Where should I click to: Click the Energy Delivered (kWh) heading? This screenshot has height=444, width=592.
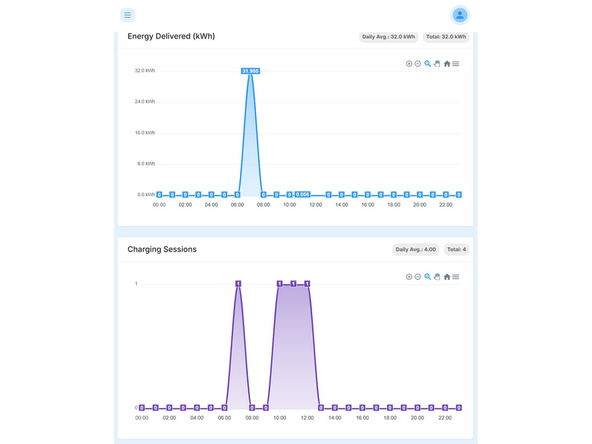171,36
